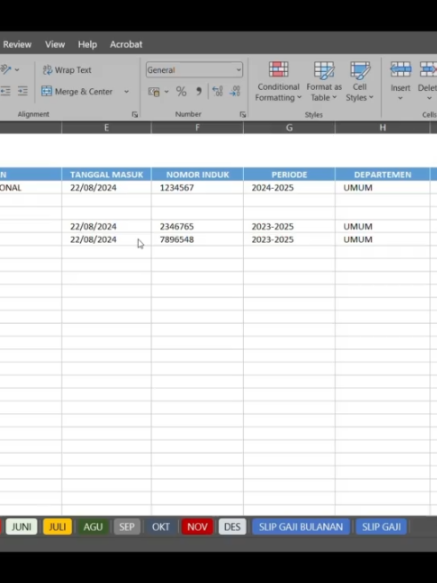437x583 pixels.
Task: Open the AGU sheet tab
Action: click(93, 527)
